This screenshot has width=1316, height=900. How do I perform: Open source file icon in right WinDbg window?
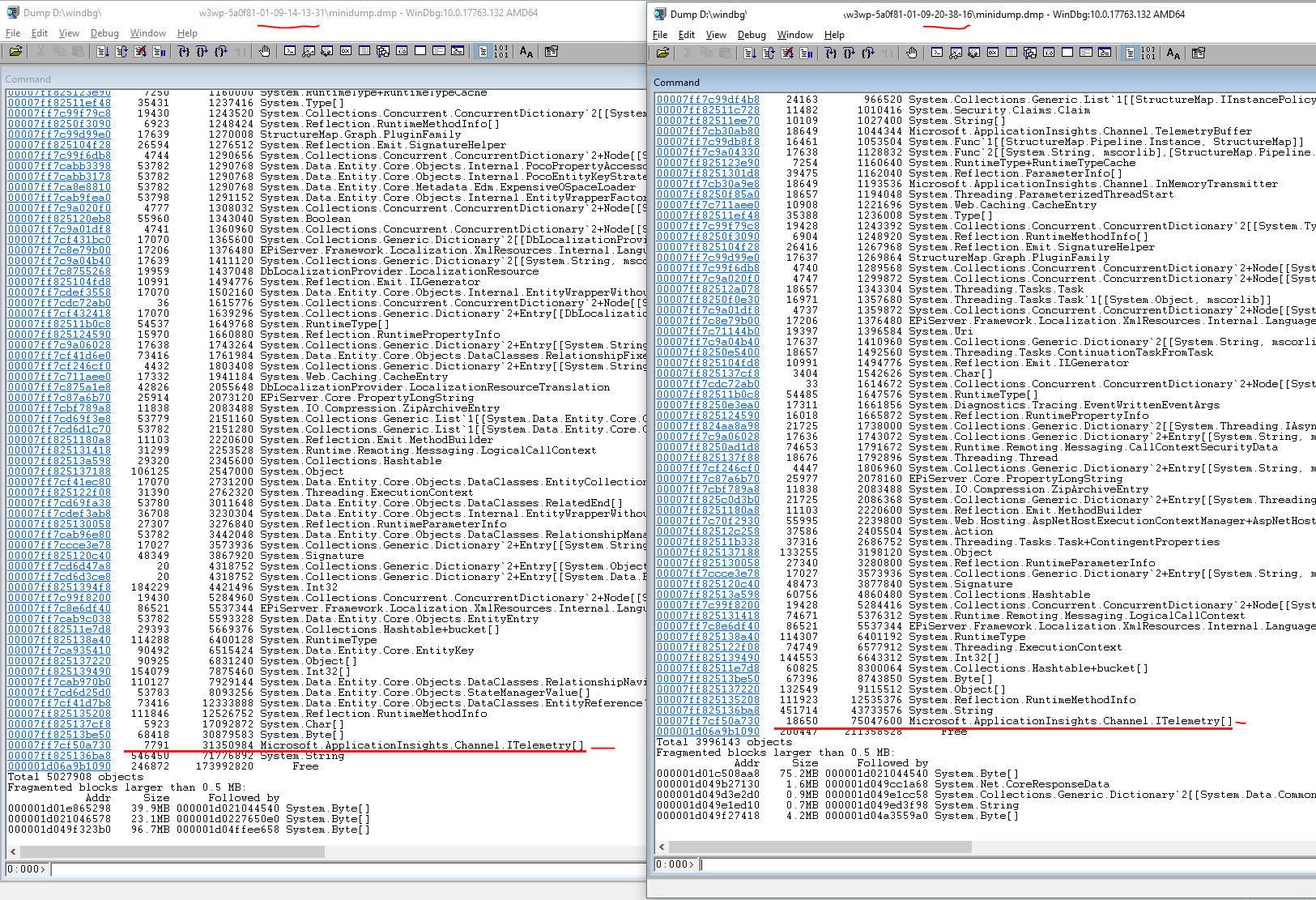pyautogui.click(x=662, y=53)
